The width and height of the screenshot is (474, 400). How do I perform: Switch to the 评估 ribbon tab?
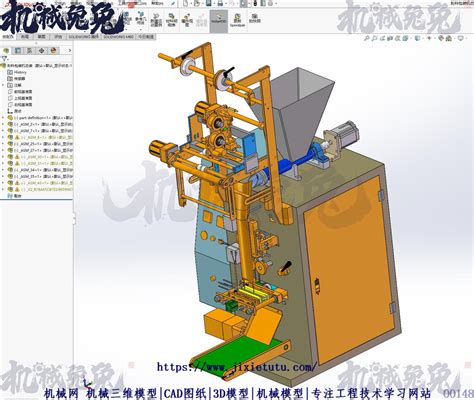click(58, 37)
